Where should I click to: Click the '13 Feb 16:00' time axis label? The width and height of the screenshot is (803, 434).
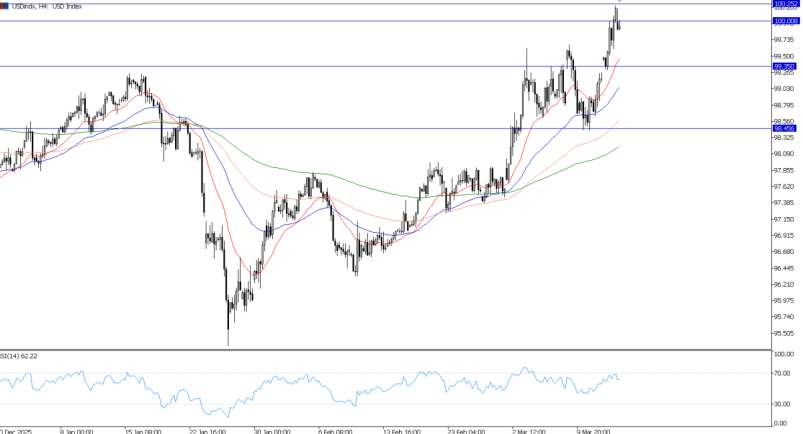(402, 431)
